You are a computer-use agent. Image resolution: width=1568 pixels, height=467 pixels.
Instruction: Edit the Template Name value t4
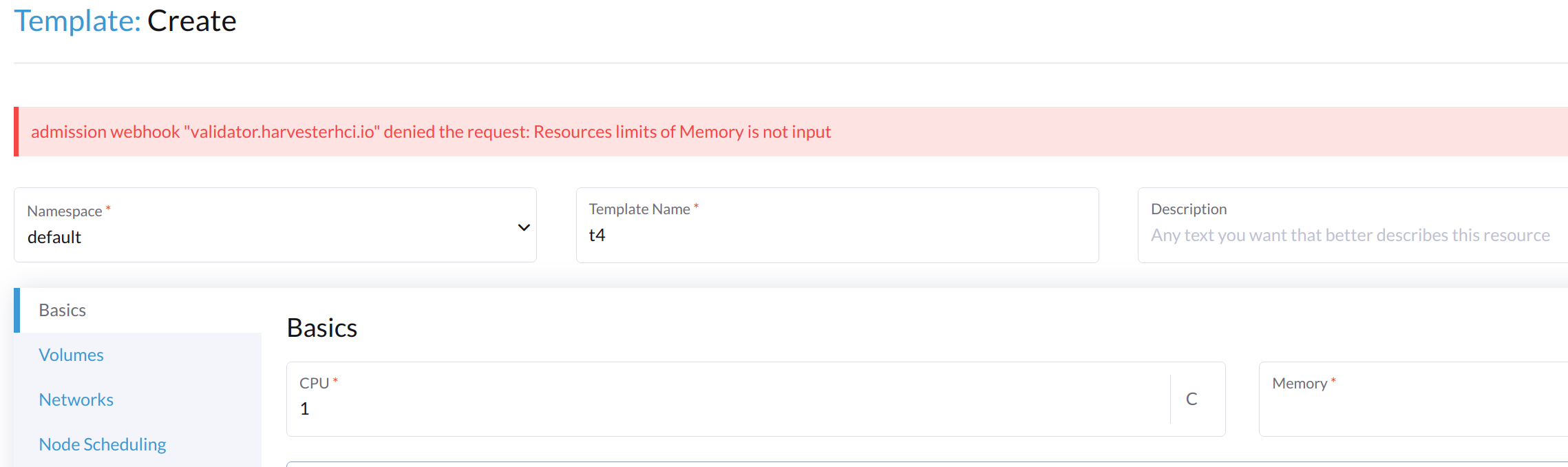pos(836,234)
